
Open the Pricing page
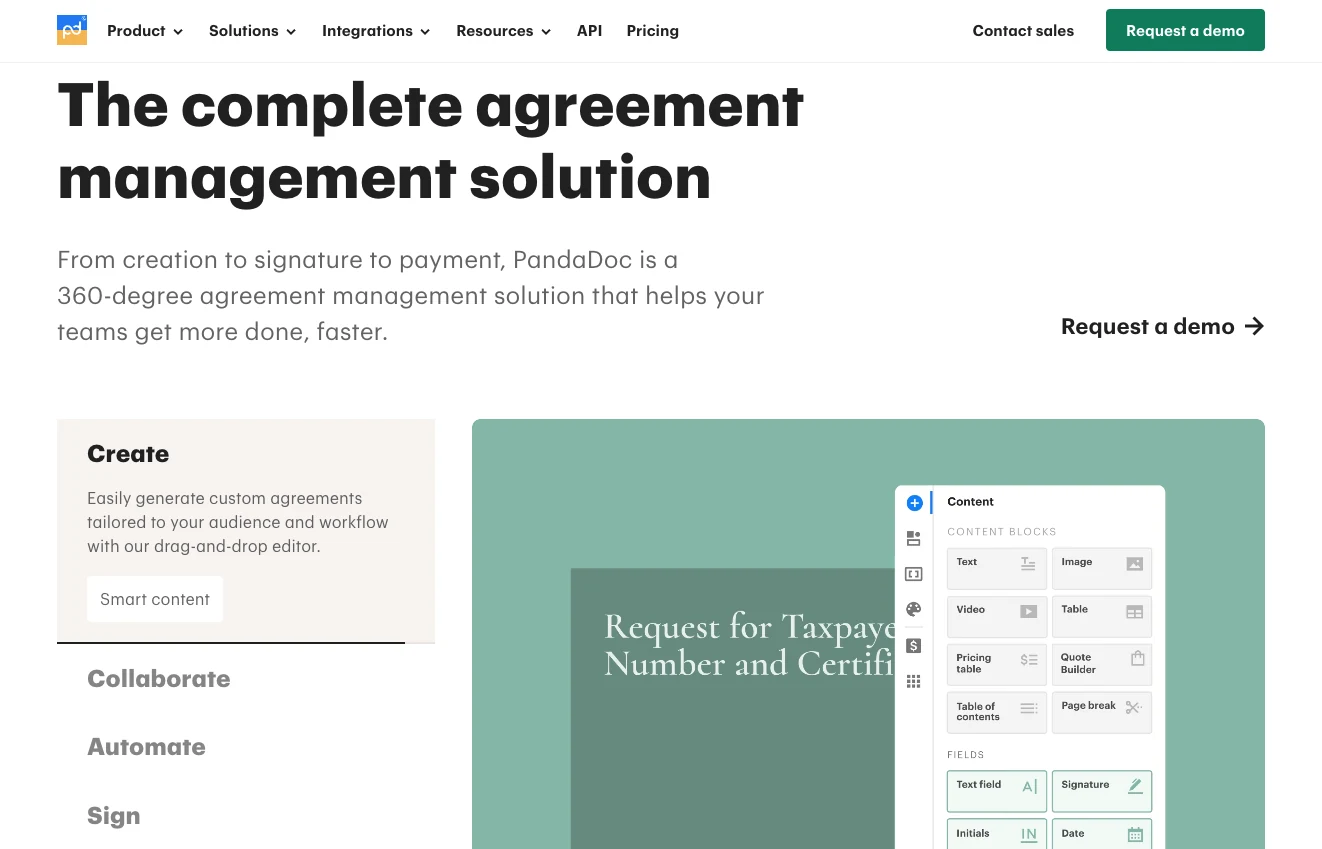[x=652, y=31]
